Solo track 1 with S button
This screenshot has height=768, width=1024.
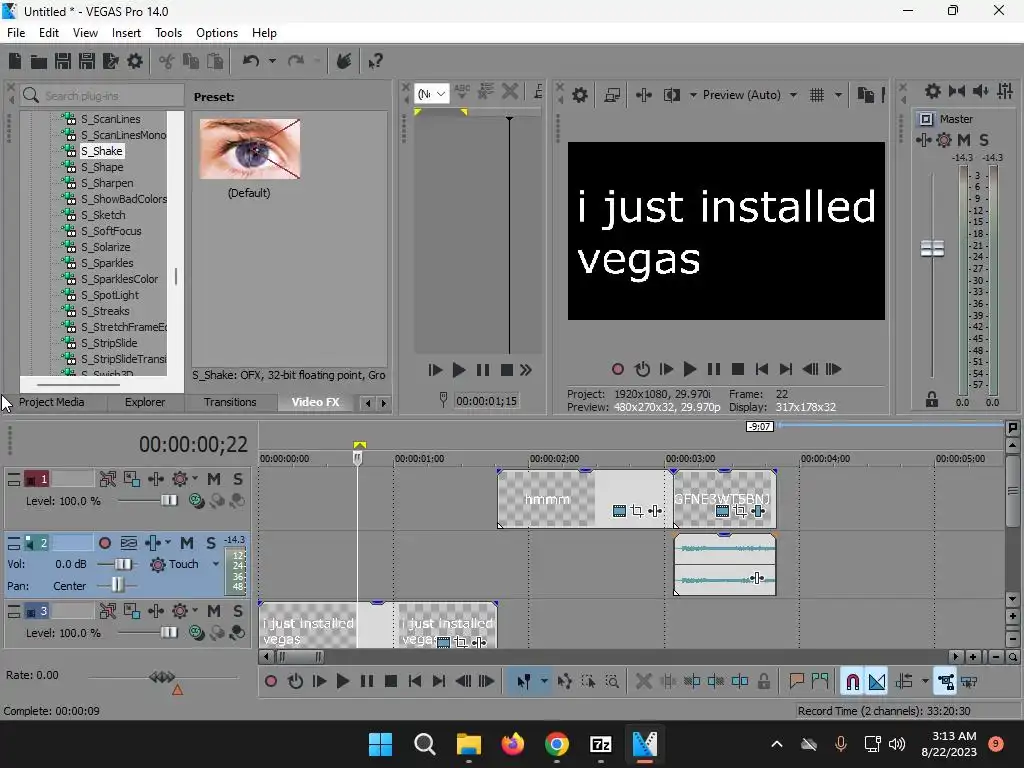pyautogui.click(x=238, y=479)
